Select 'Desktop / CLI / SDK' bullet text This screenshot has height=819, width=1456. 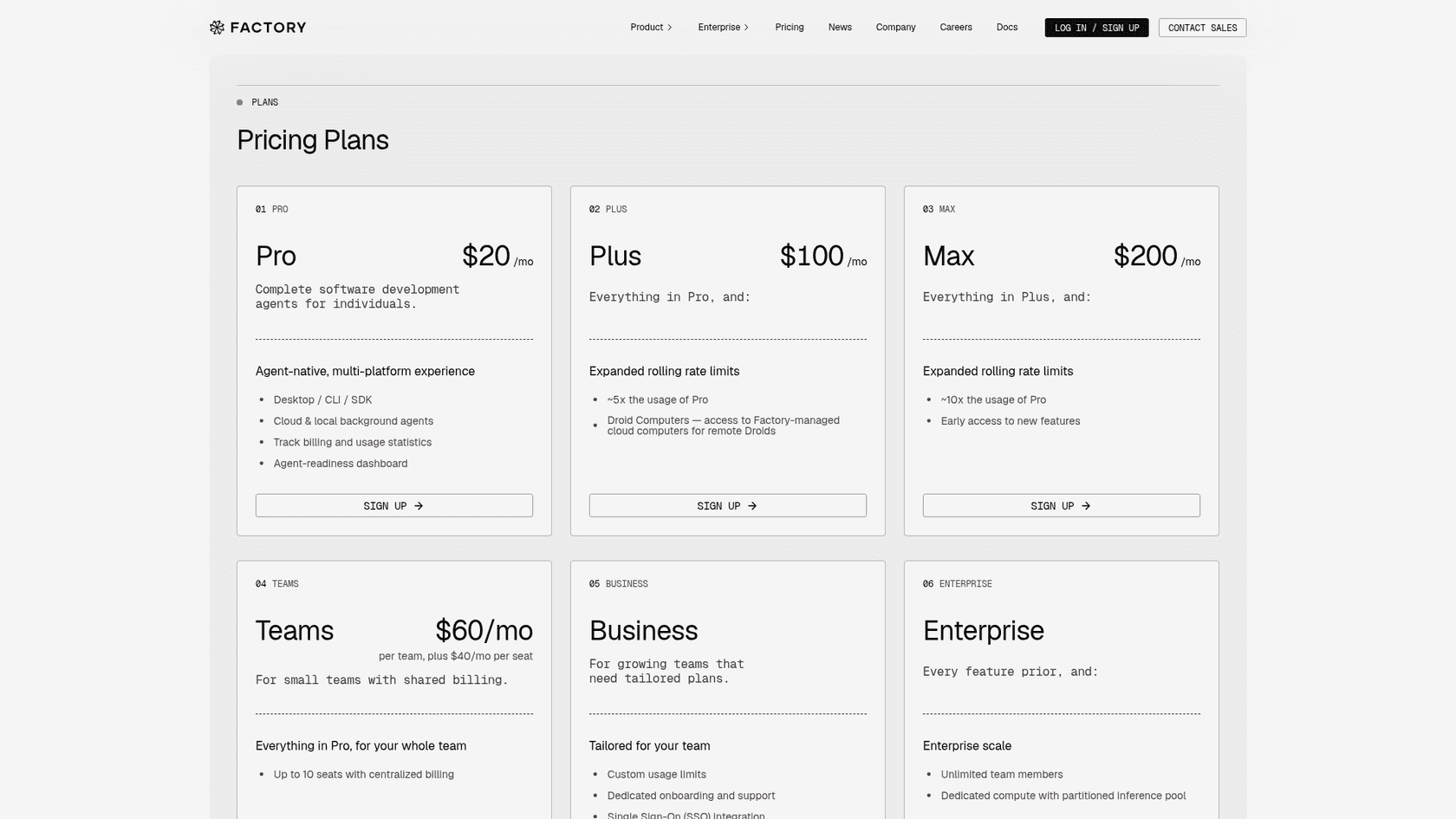pos(322,400)
